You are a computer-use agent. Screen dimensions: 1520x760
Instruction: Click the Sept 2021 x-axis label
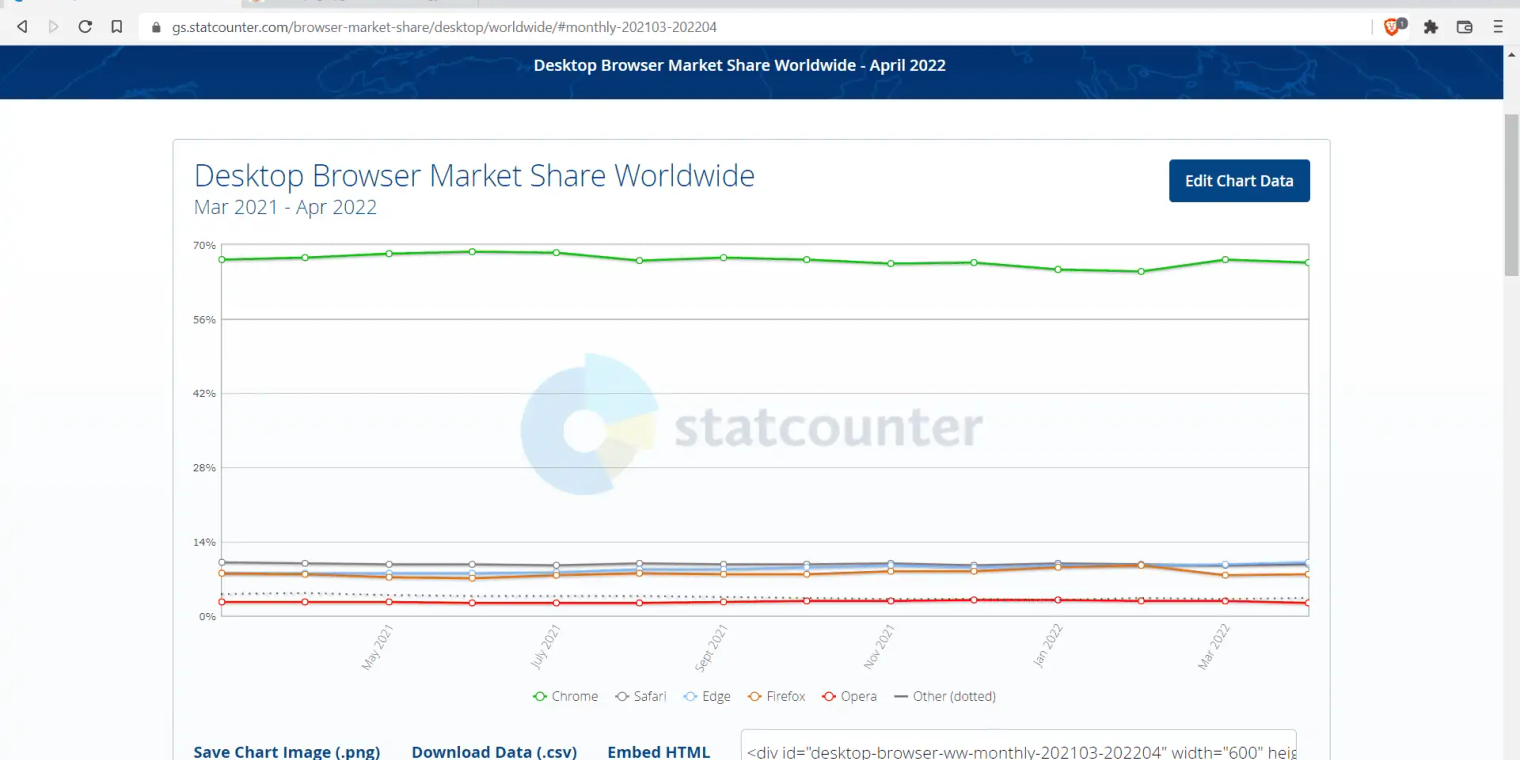coord(711,647)
